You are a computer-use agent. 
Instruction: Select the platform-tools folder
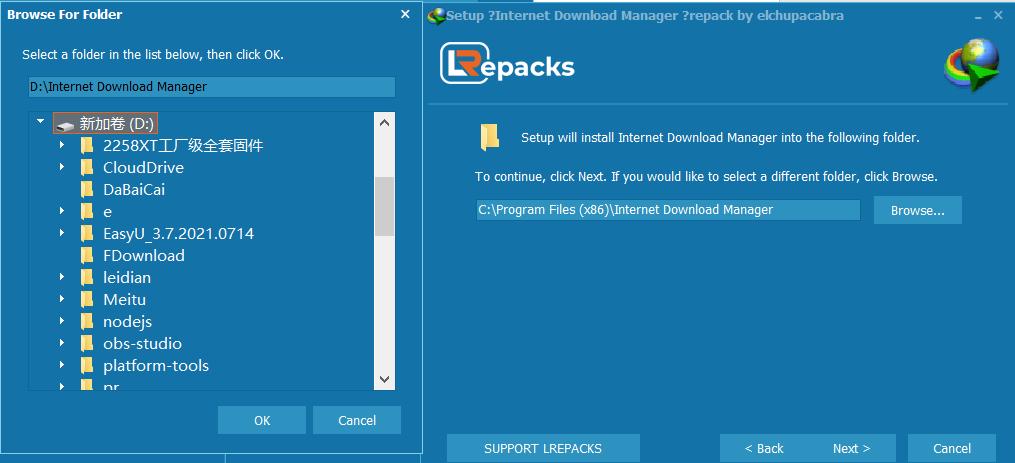click(x=156, y=366)
